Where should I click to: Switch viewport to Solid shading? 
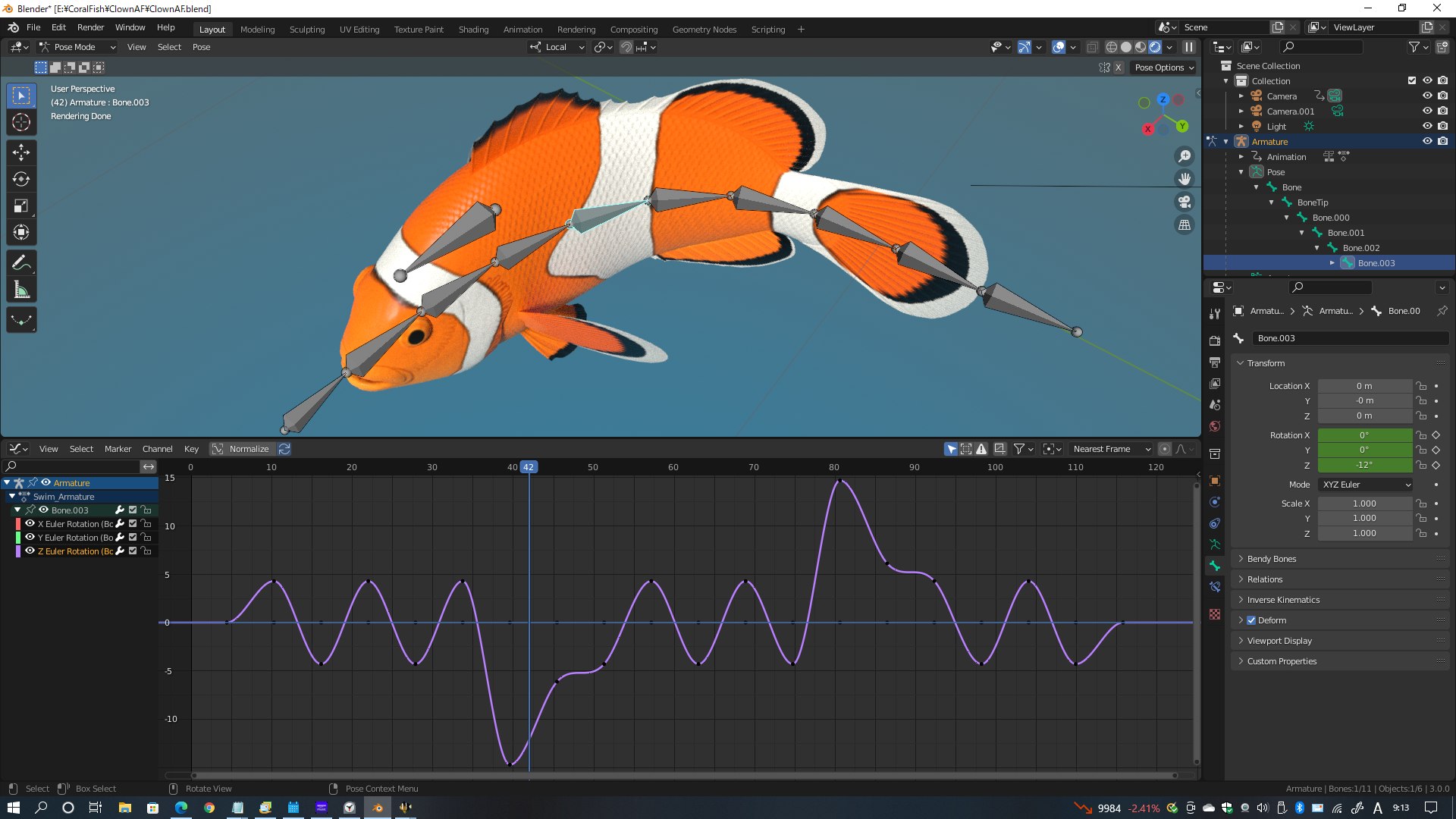coord(1125,47)
